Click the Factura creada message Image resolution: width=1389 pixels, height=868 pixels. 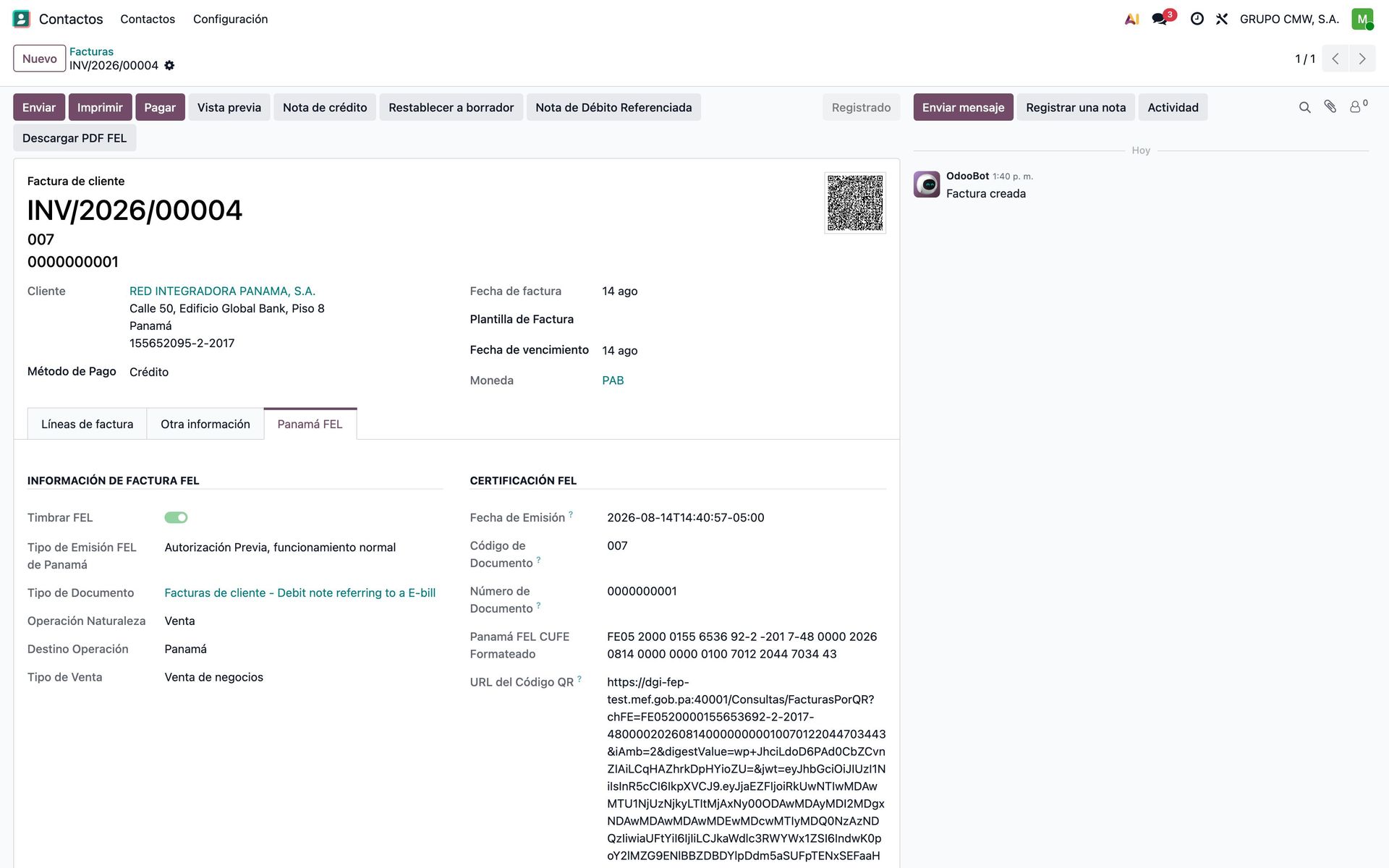coord(985,194)
